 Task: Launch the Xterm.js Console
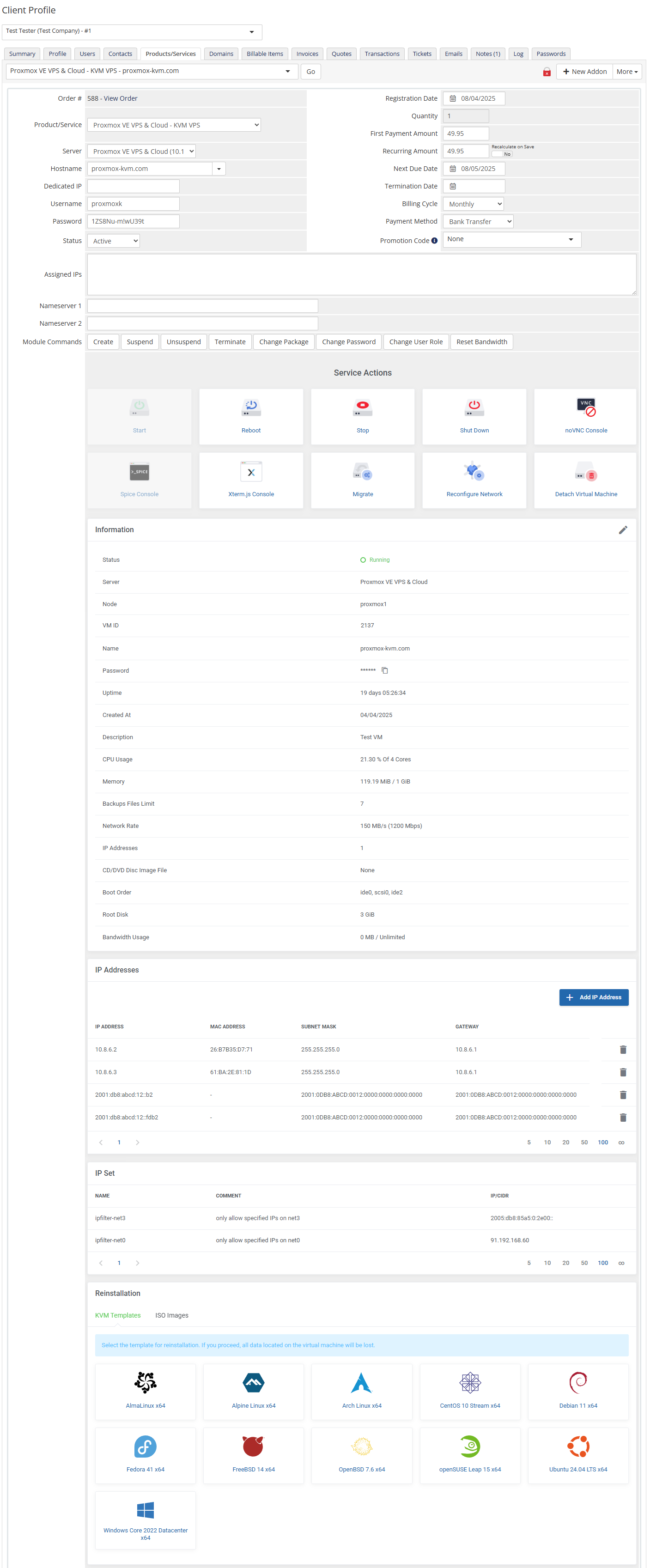click(x=251, y=472)
